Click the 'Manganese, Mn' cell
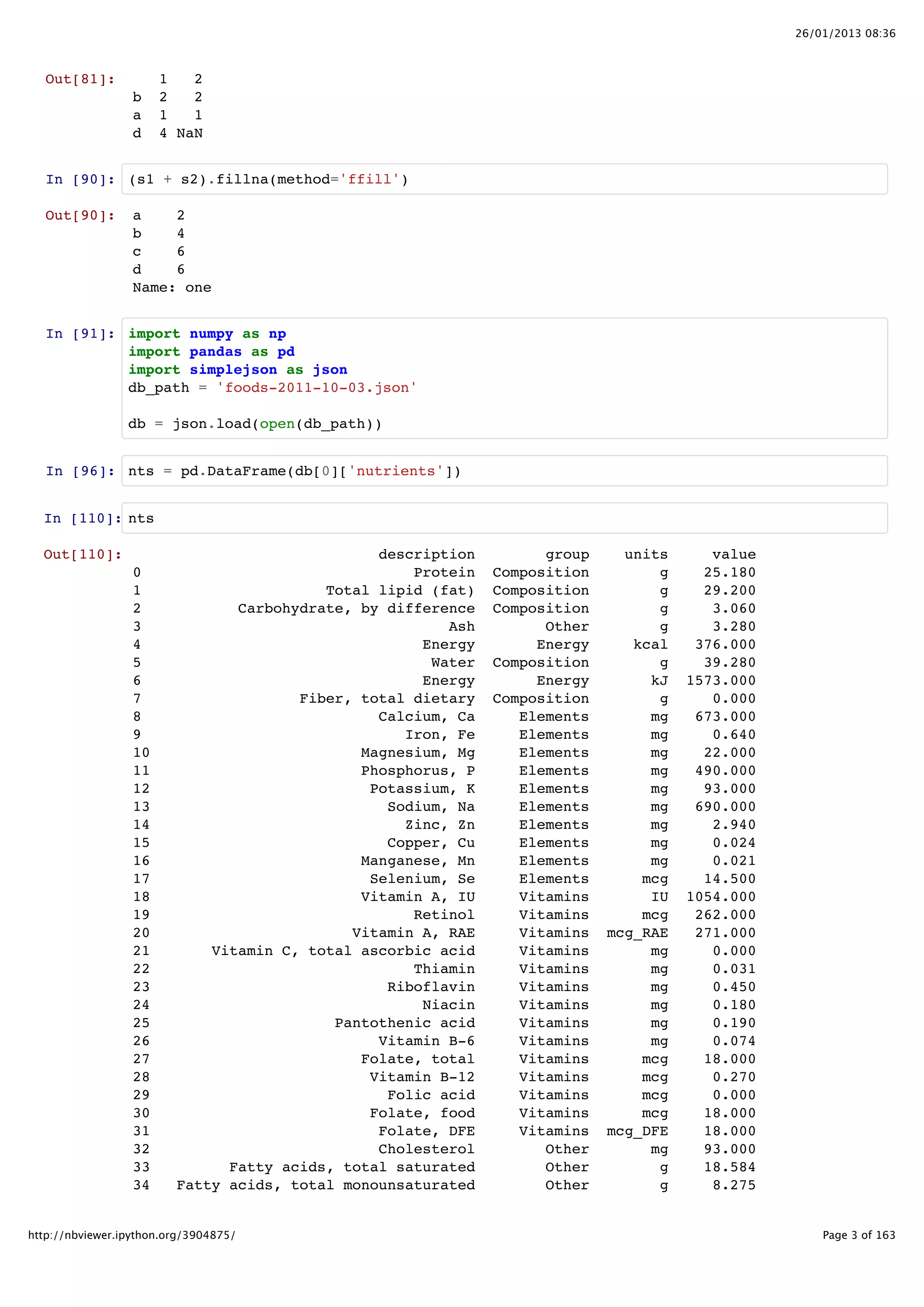924x1307 pixels. tap(418, 861)
